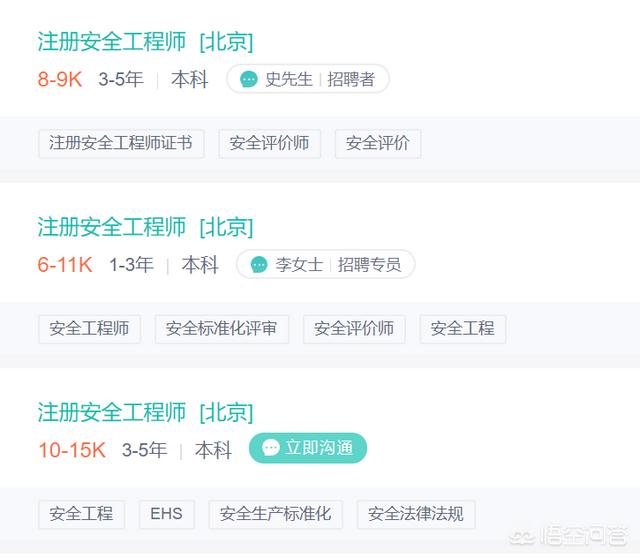Click the 立即沟通 button
Viewport: 640px width, 558px height.
click(308, 448)
